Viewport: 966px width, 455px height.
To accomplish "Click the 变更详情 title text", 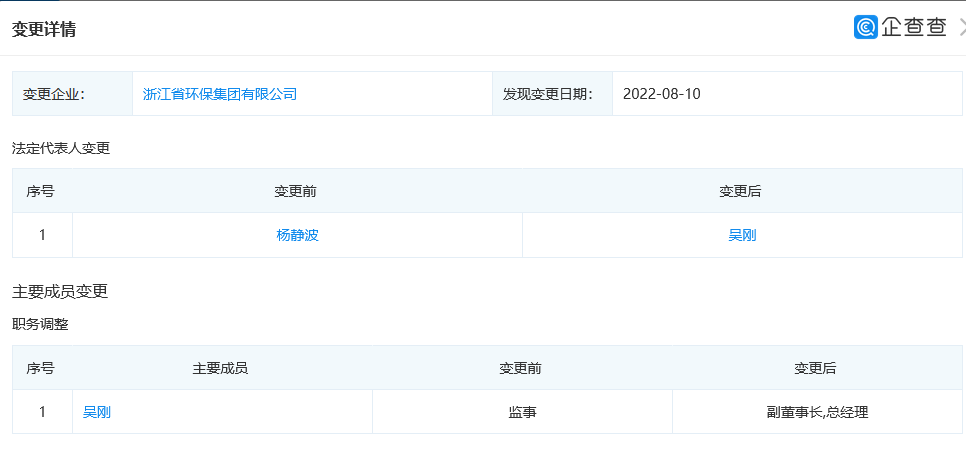I will point(44,29).
